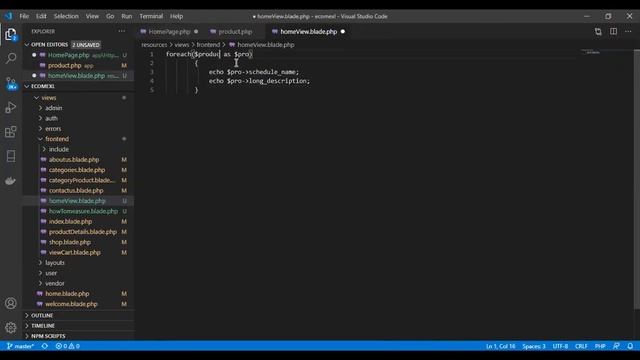640x360 pixels.
Task: Open the Terminal menu
Action: click(151, 16)
